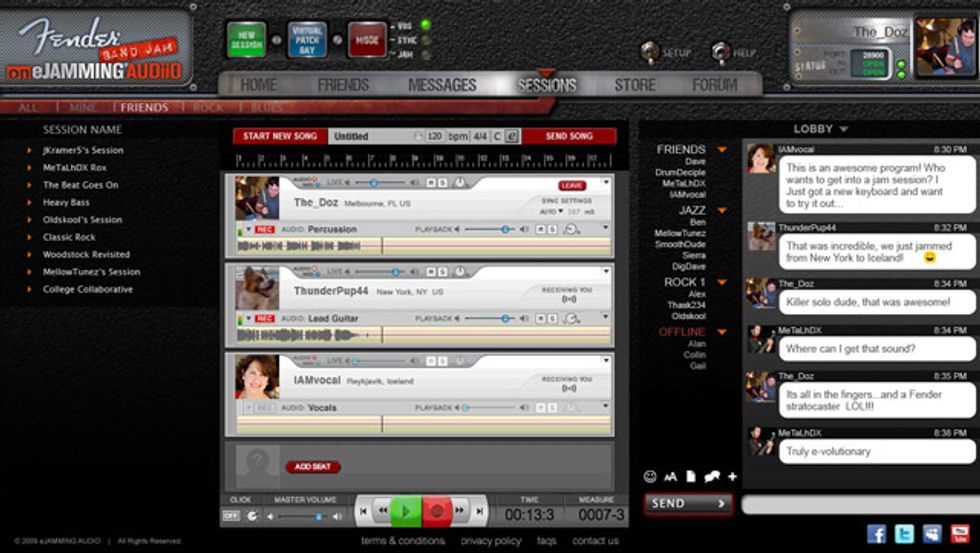Leave the session with LEAVE button
Image resolution: width=980 pixels, height=553 pixels.
[x=572, y=186]
